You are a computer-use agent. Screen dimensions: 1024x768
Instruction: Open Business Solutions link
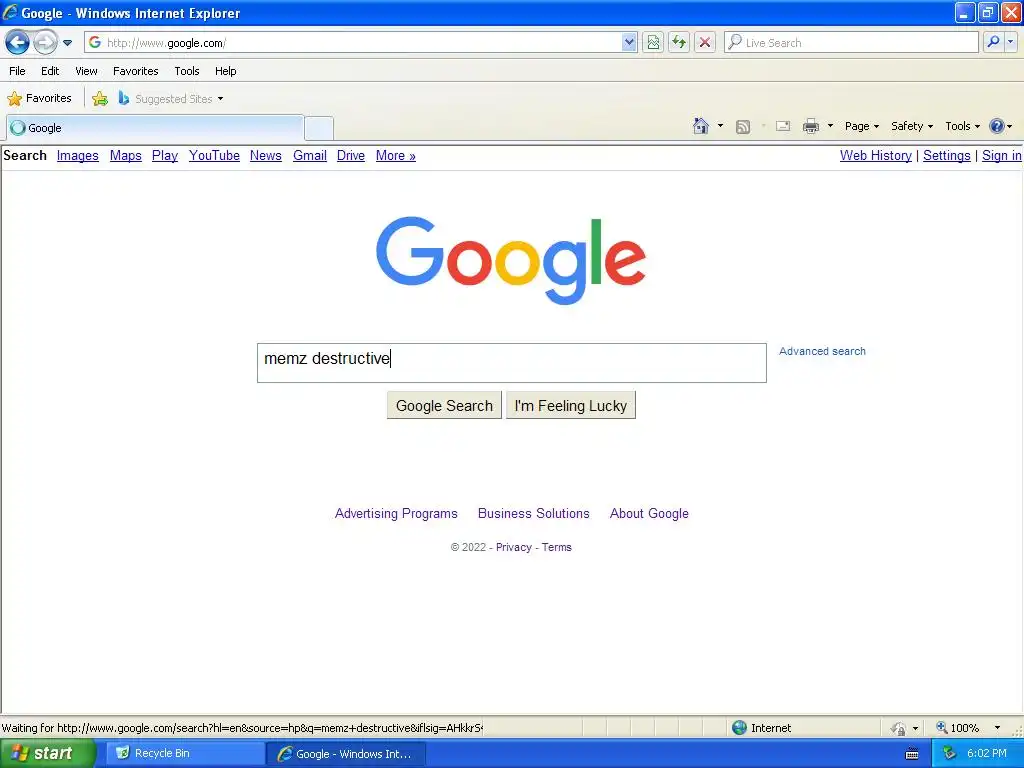point(534,513)
